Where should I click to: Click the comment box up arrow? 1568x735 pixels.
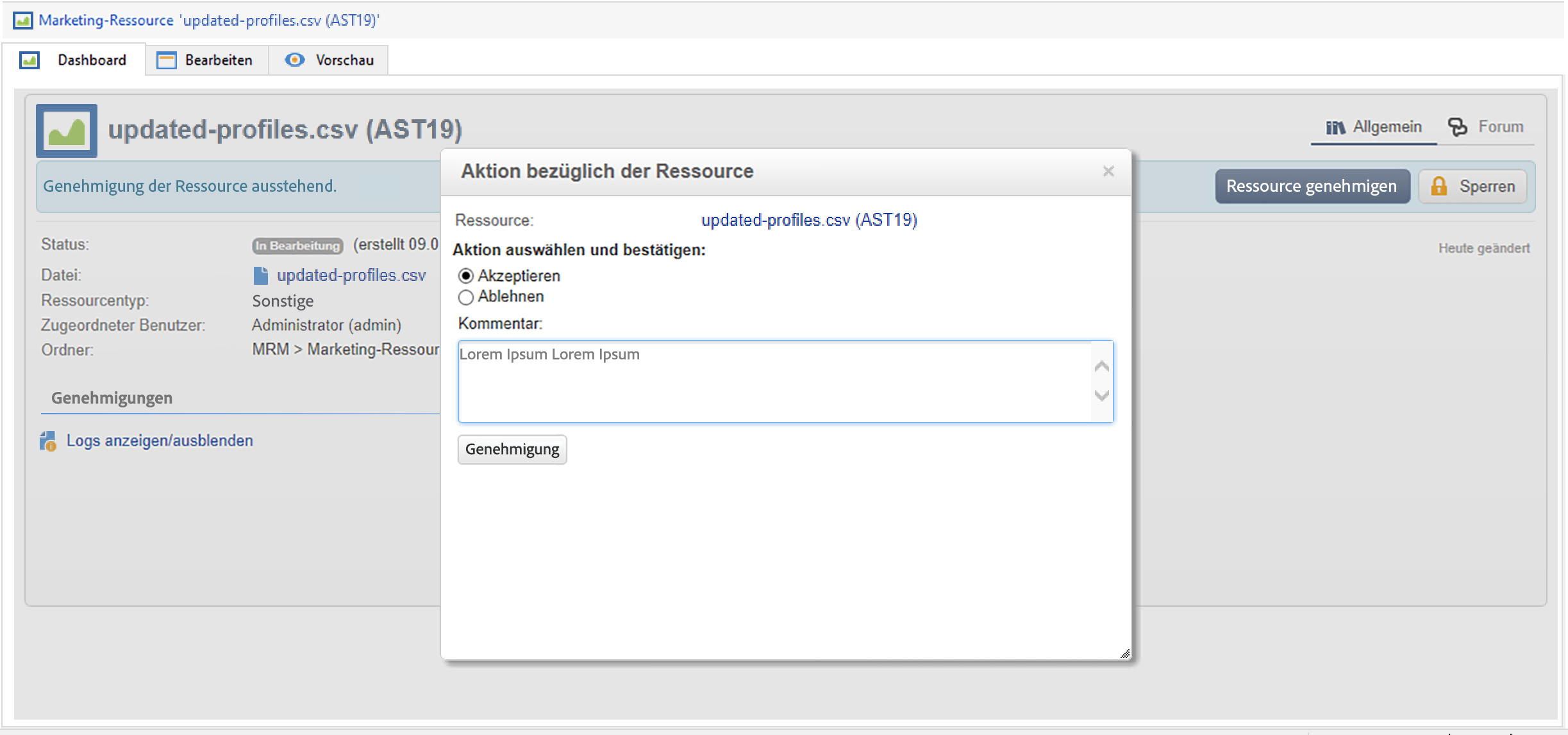(1102, 367)
